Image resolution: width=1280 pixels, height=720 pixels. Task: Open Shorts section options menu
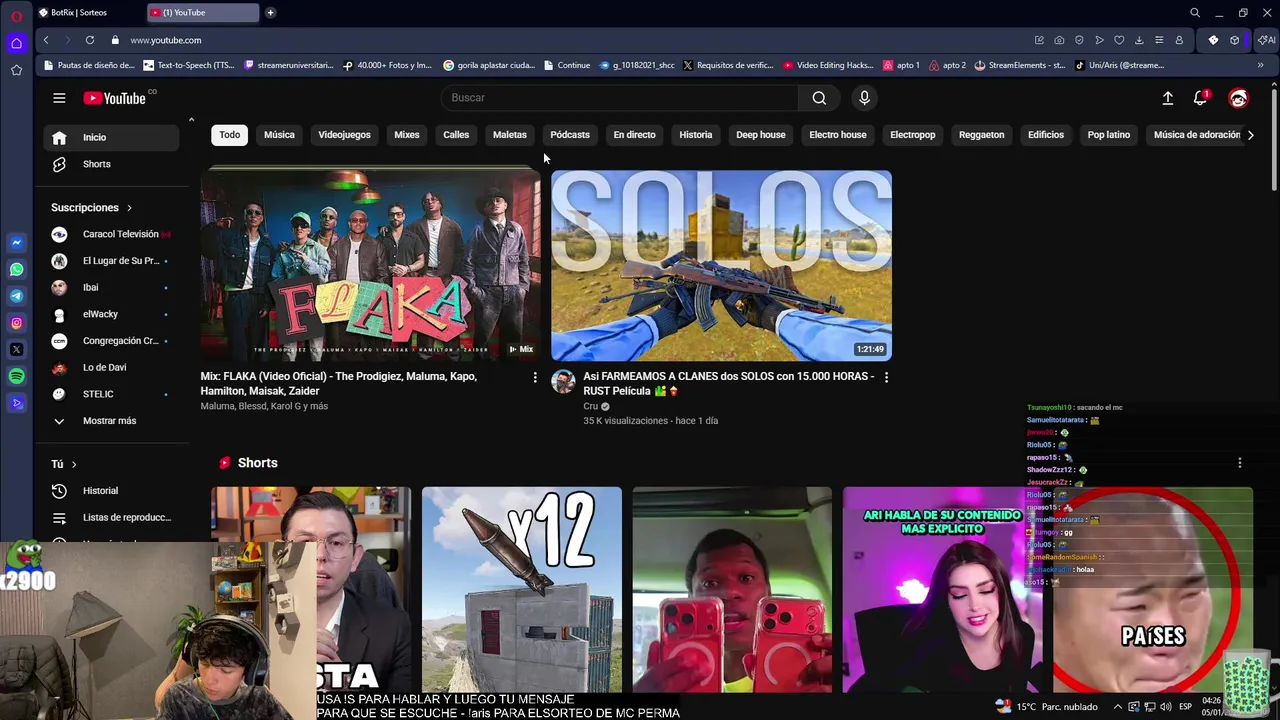1240,463
